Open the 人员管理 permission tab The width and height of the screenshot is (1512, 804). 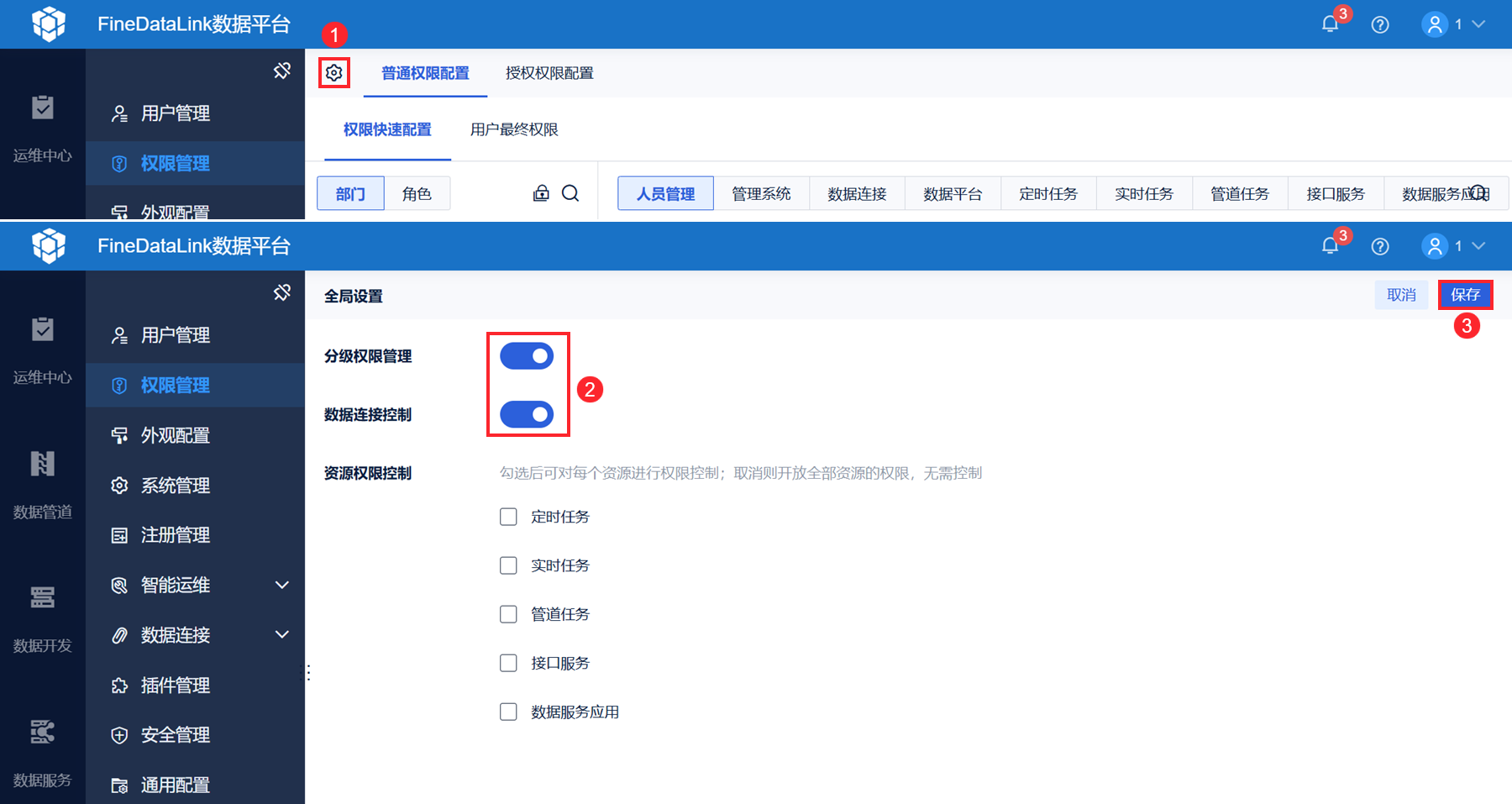[x=665, y=194]
